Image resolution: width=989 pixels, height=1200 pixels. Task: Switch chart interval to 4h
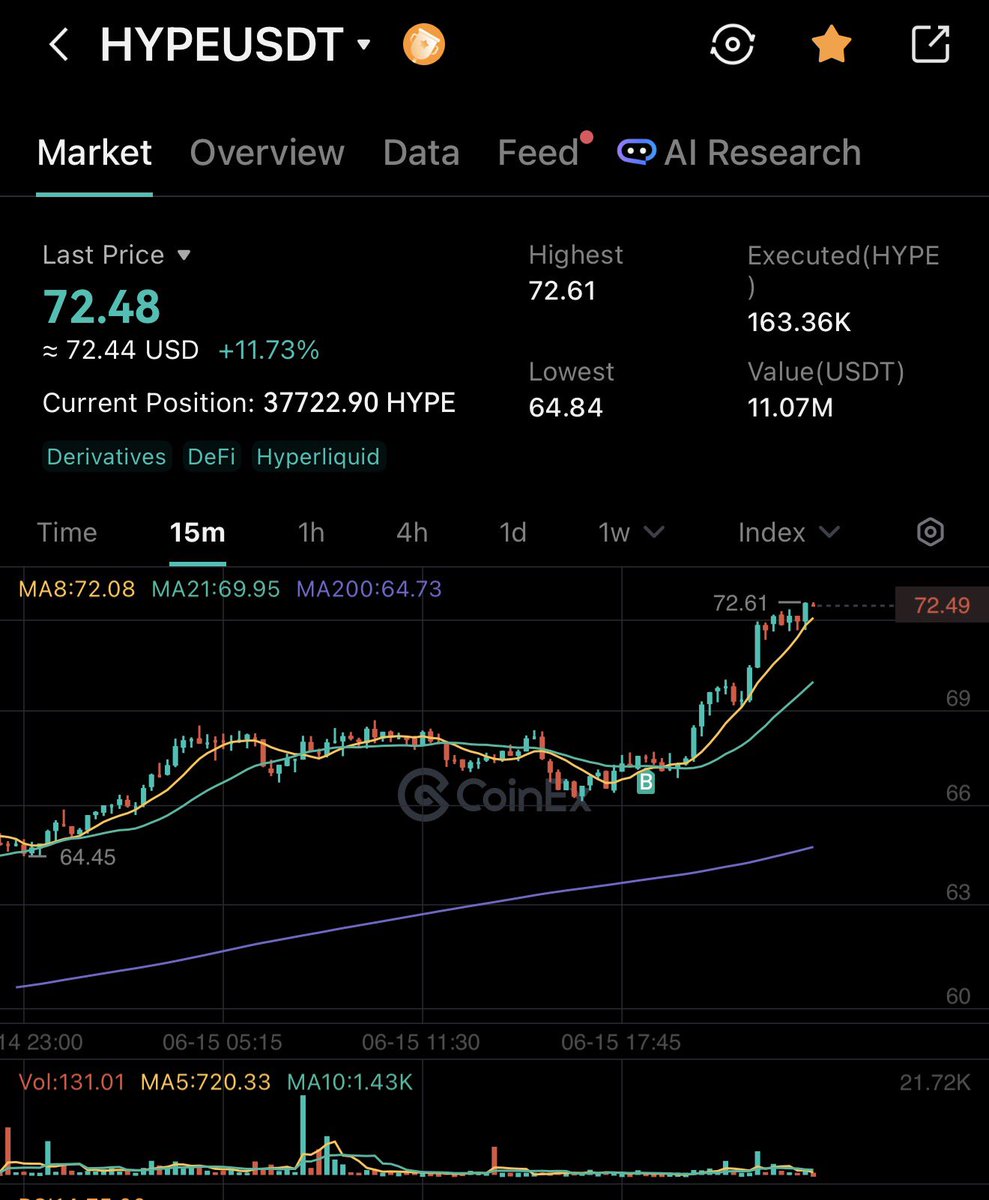click(412, 532)
